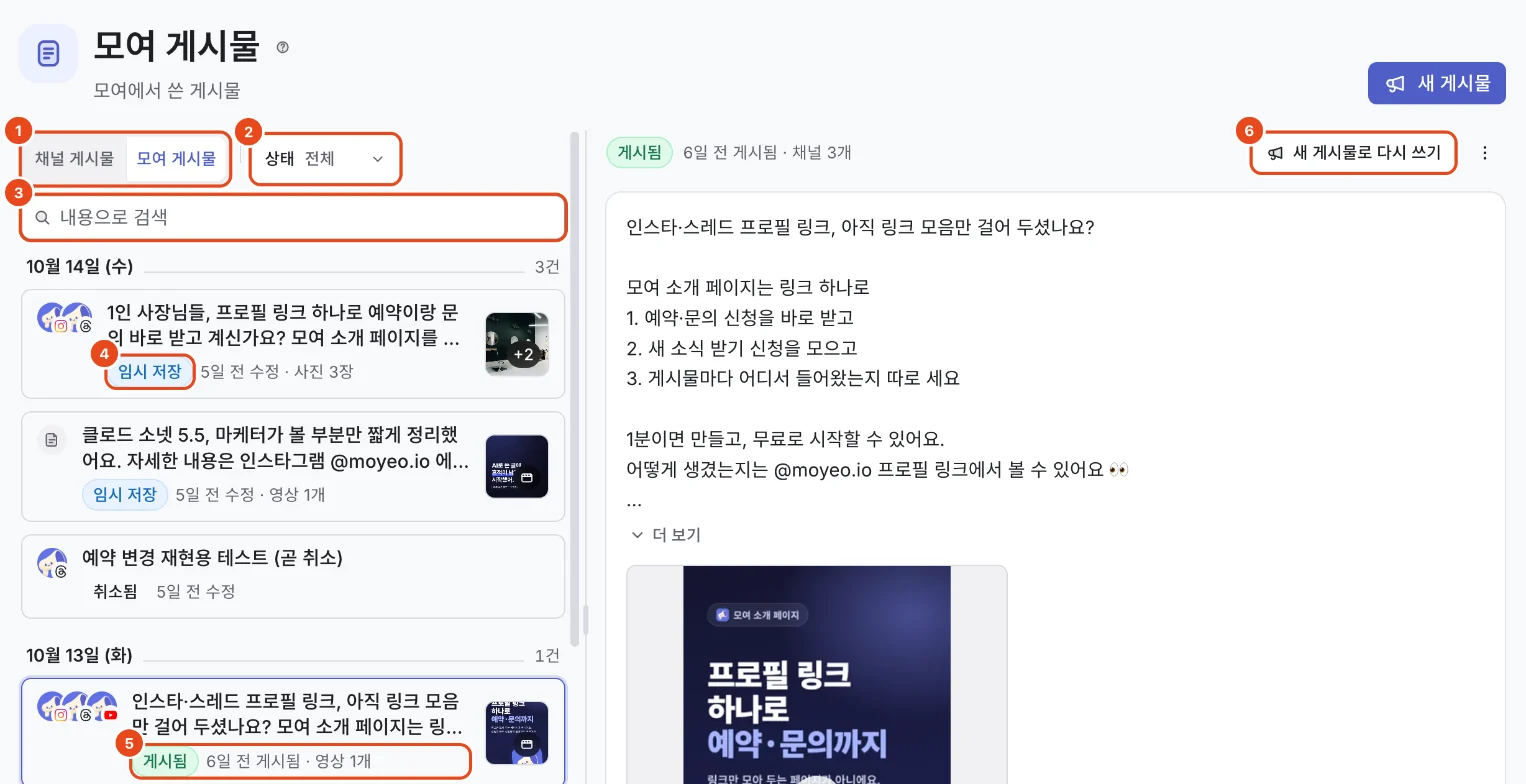Click the 5일 전 수정 · 영상 1개 text
The width and height of the screenshot is (1526, 784).
(x=250, y=494)
